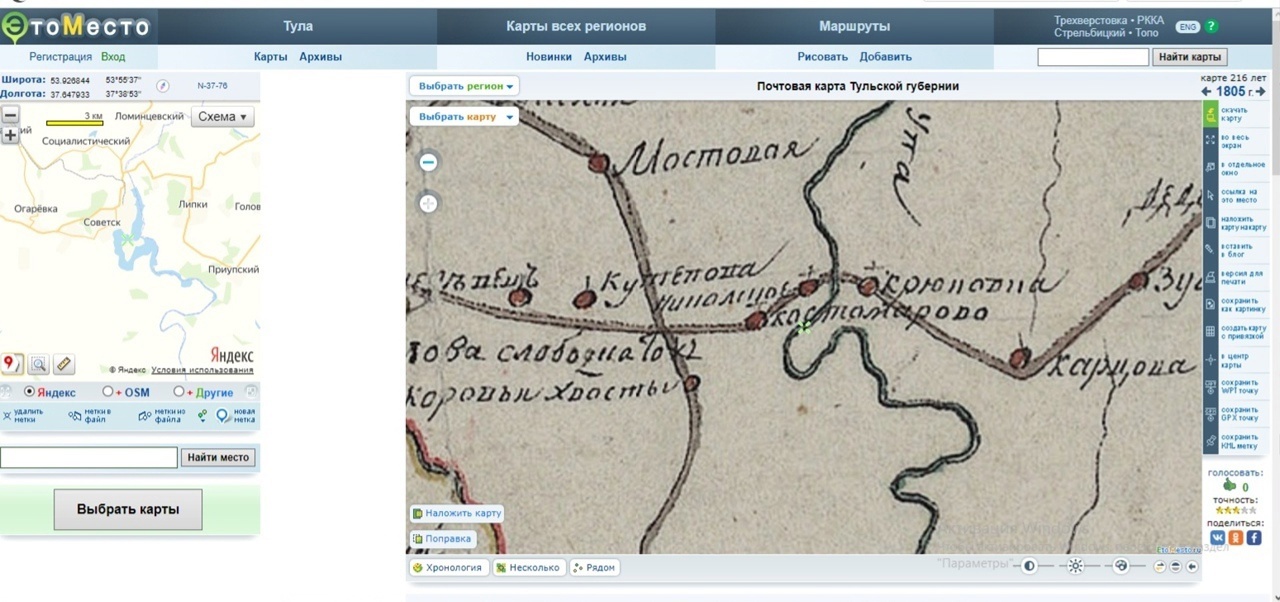Viewport: 1280px width, 602px height.
Task: Adjust the brightness slider handle
Action: pyautogui.click(x=1075, y=566)
